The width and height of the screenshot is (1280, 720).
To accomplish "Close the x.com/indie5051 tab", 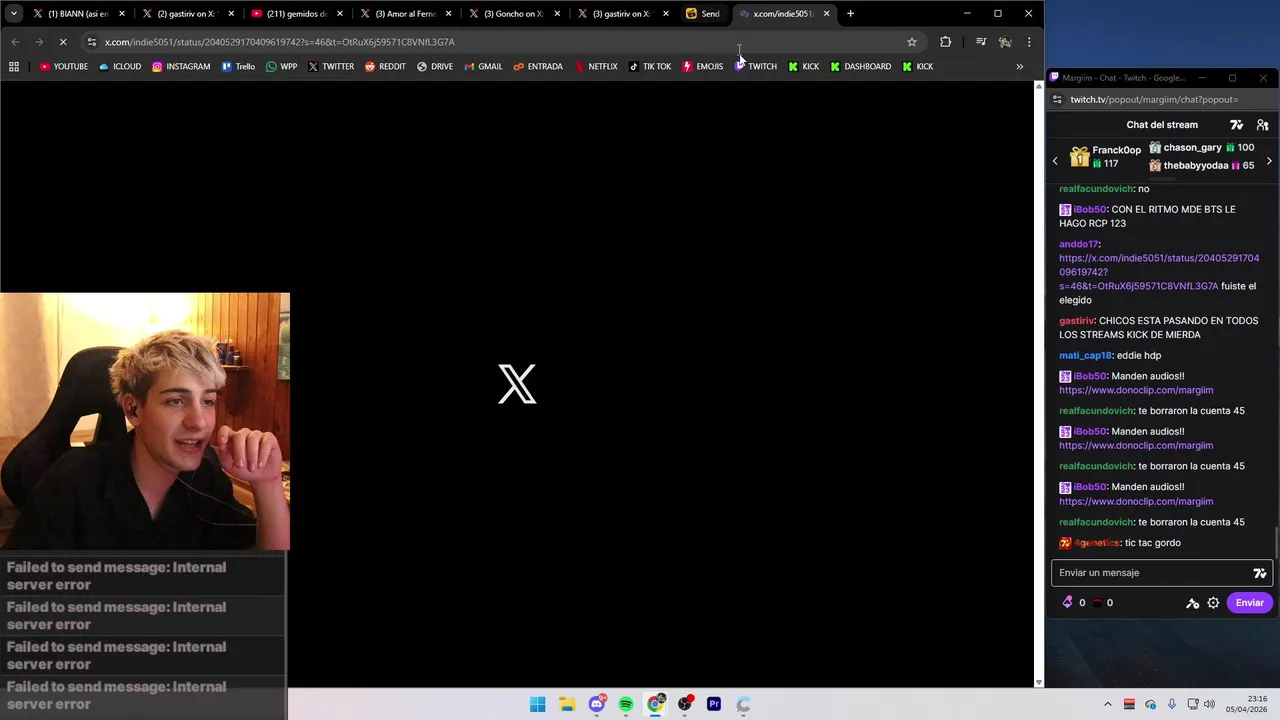I will (826, 14).
